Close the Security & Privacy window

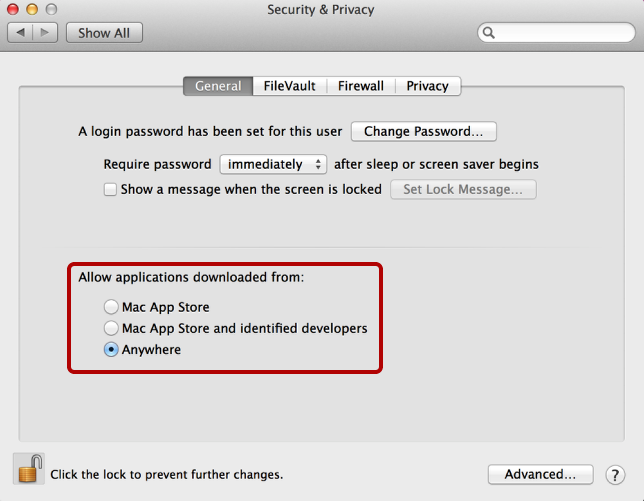coord(13,10)
